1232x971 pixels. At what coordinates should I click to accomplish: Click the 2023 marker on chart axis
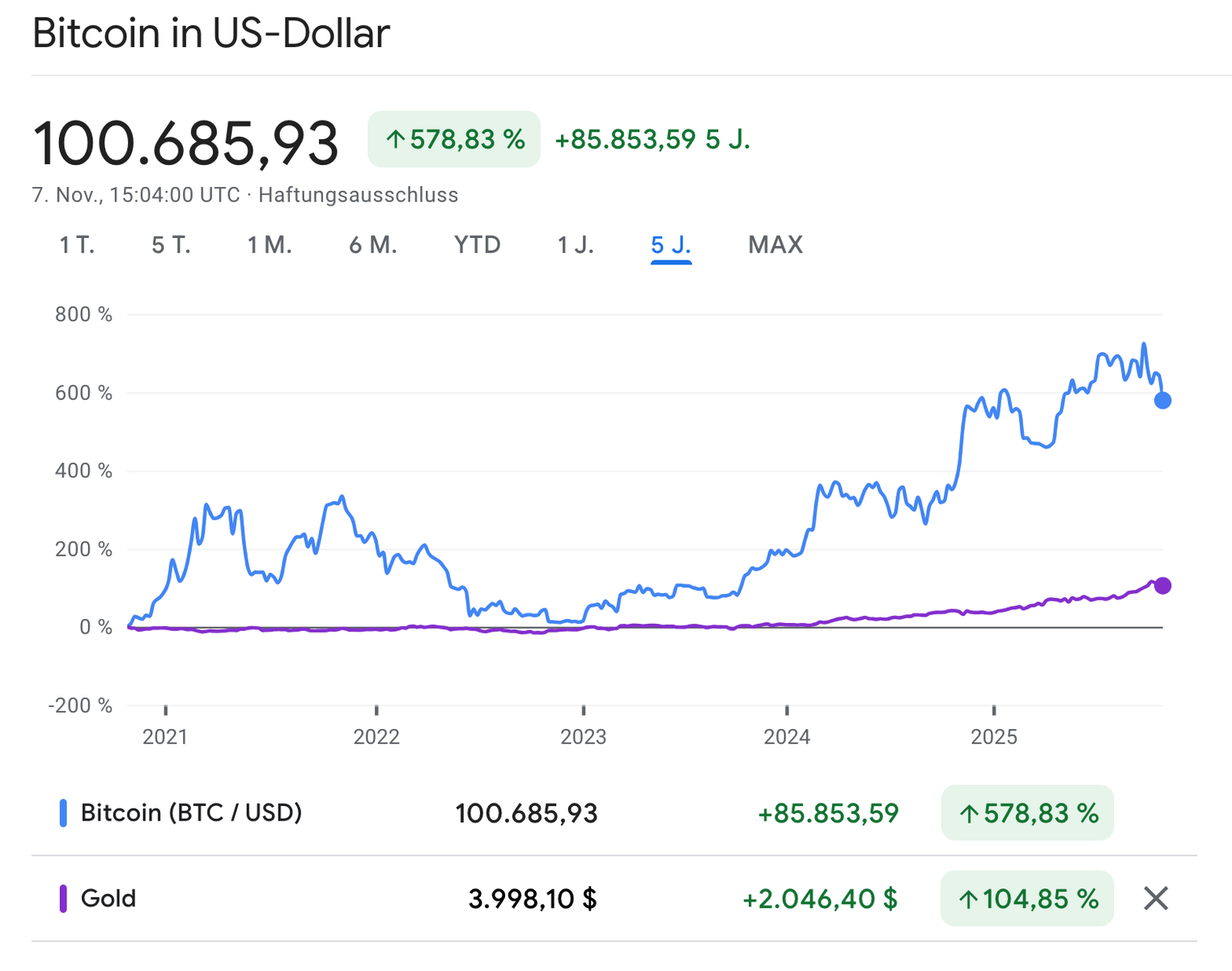(584, 736)
